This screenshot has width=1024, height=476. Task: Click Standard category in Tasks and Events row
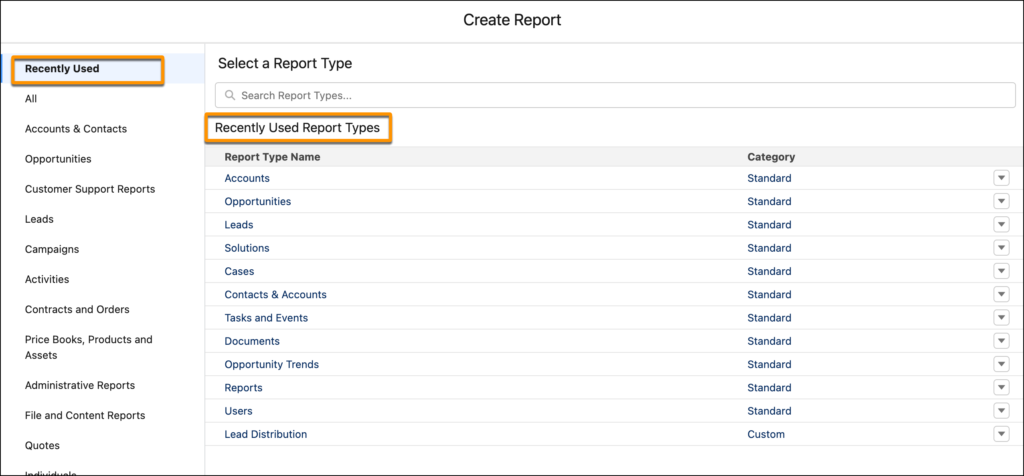pos(769,318)
